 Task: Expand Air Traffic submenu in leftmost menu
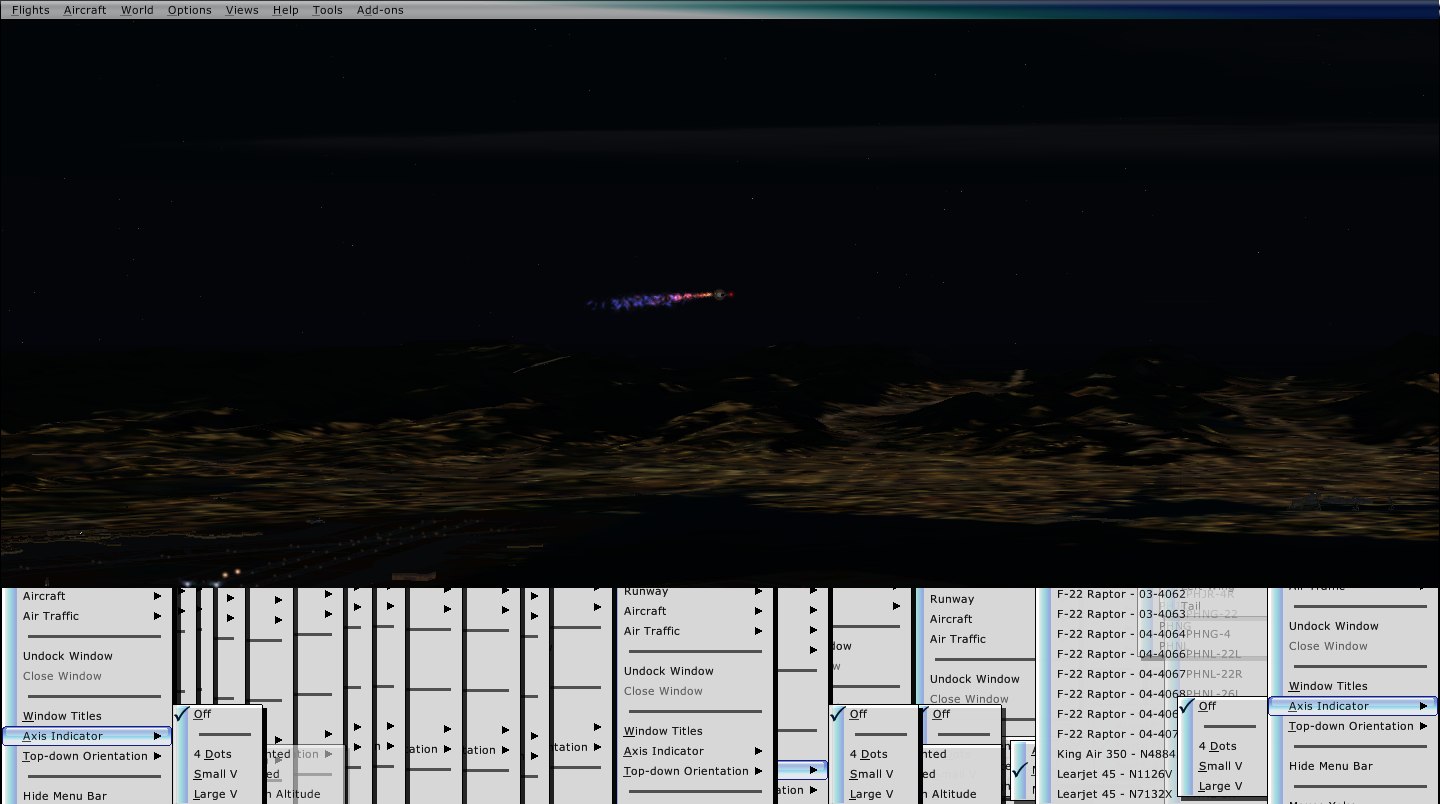tap(86, 616)
